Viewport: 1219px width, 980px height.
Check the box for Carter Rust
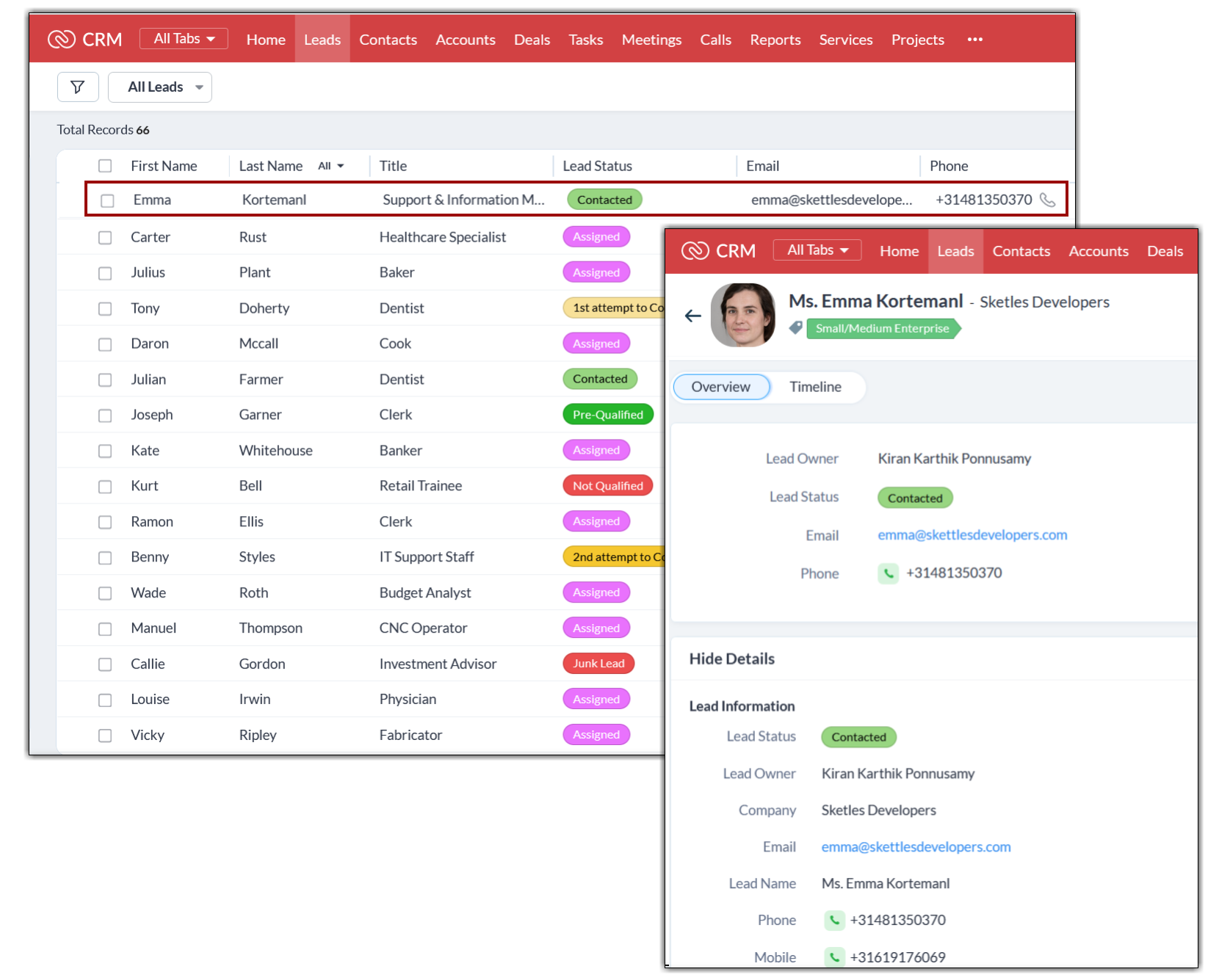[105, 238]
